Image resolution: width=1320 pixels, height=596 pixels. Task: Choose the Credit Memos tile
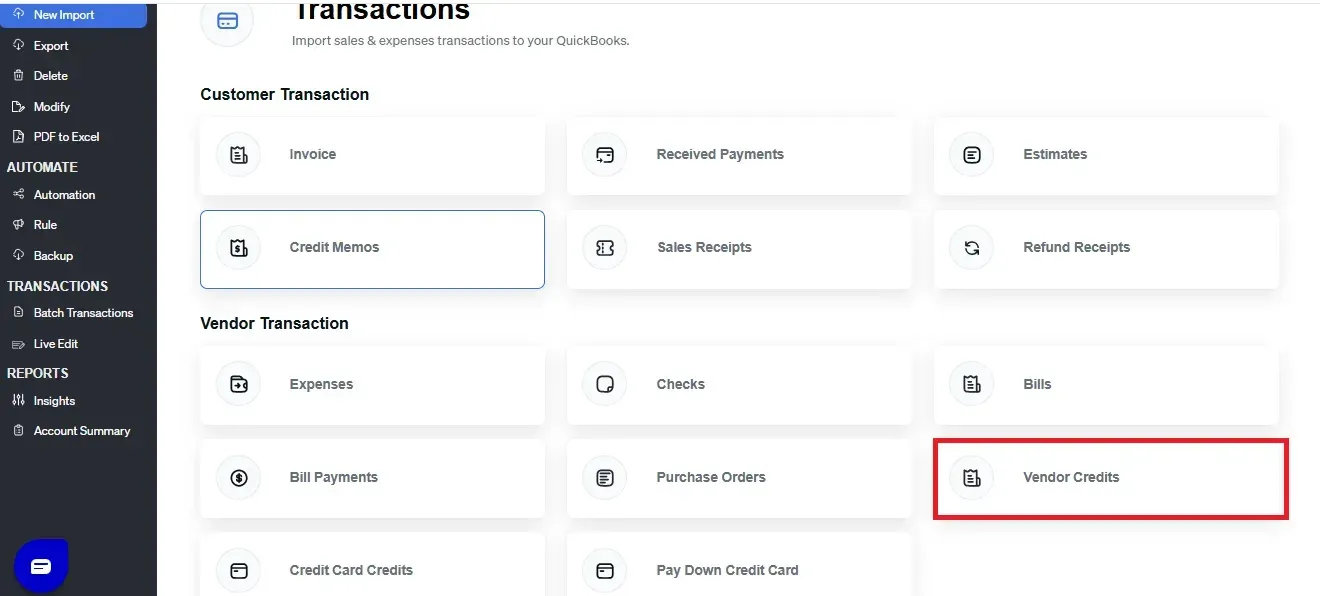(372, 248)
